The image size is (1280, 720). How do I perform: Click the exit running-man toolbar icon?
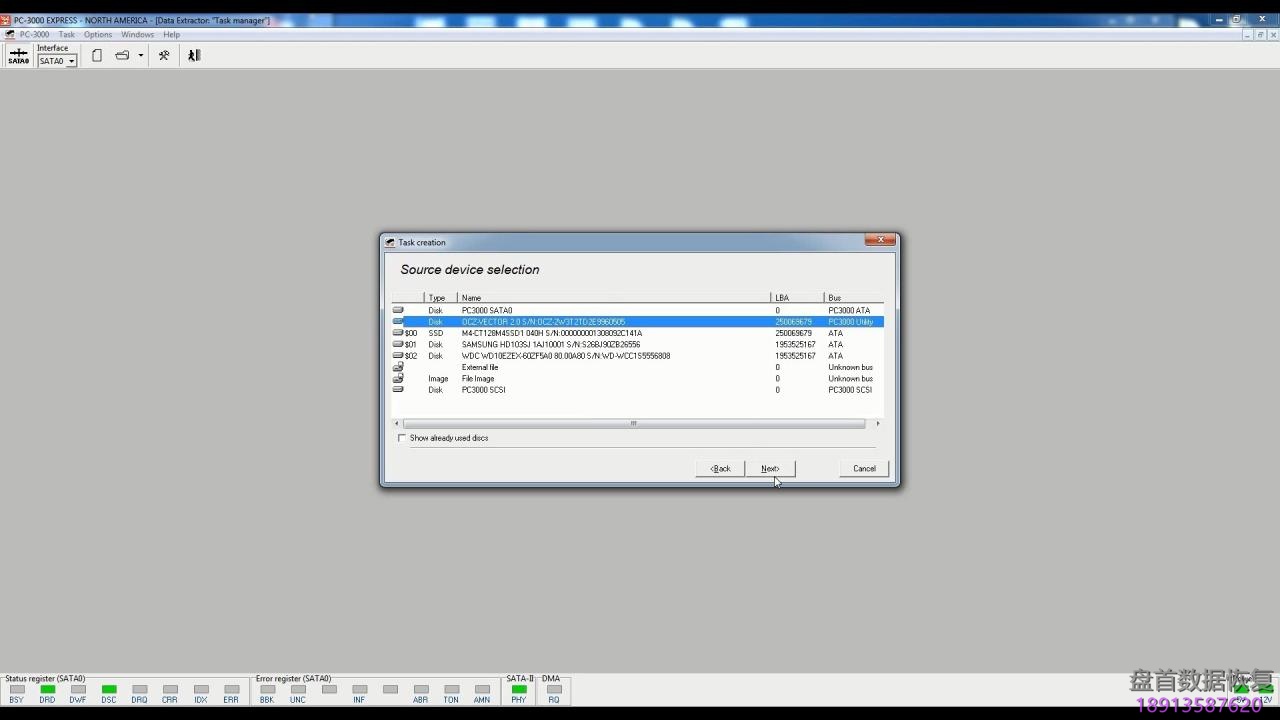[x=194, y=56]
